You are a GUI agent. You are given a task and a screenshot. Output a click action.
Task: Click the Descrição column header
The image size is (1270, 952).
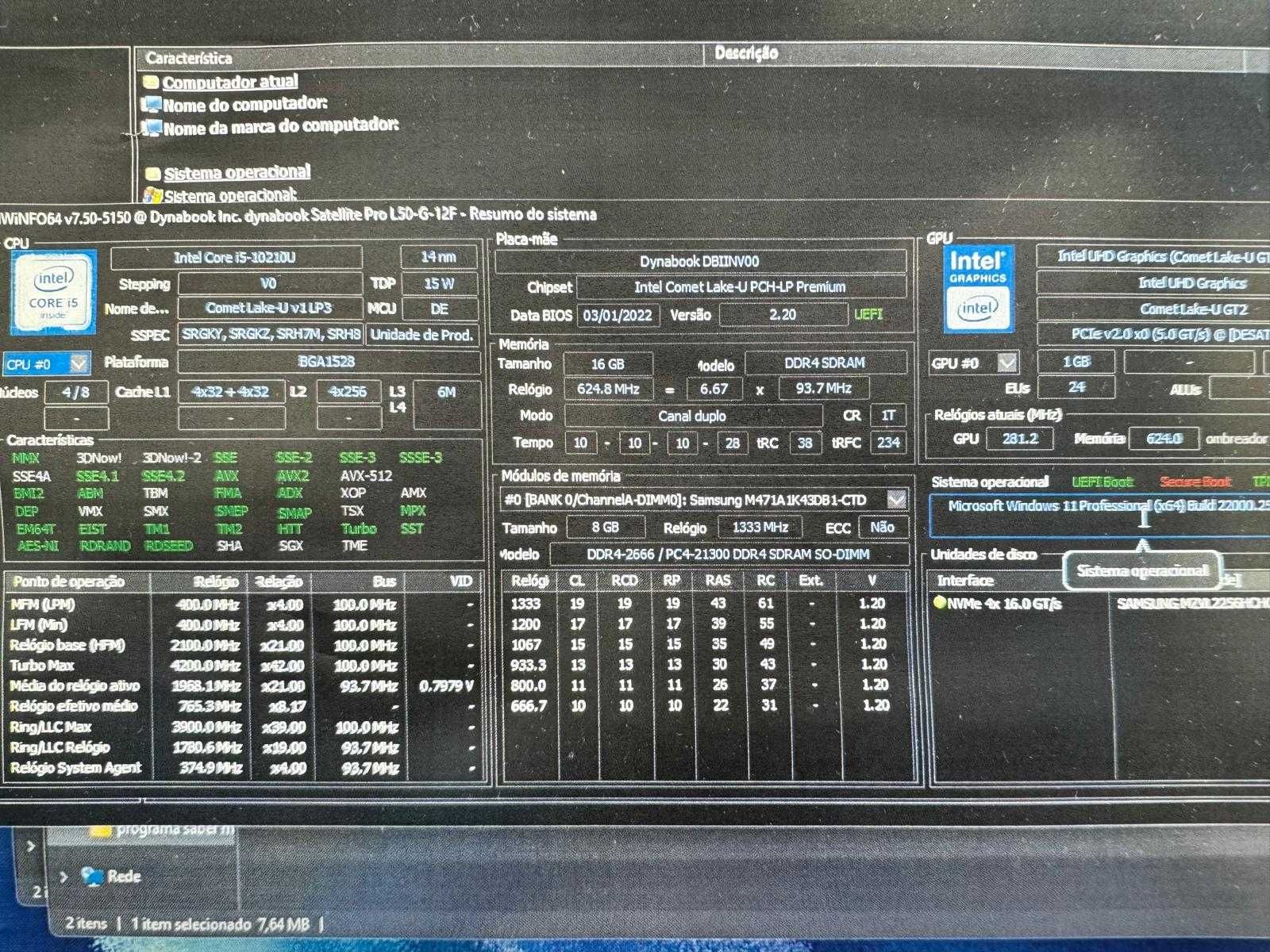746,53
